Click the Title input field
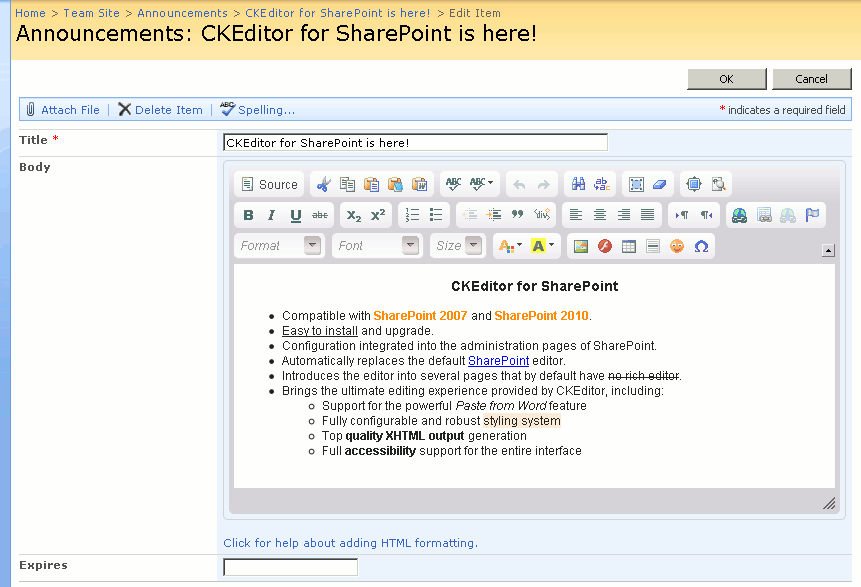 point(416,143)
